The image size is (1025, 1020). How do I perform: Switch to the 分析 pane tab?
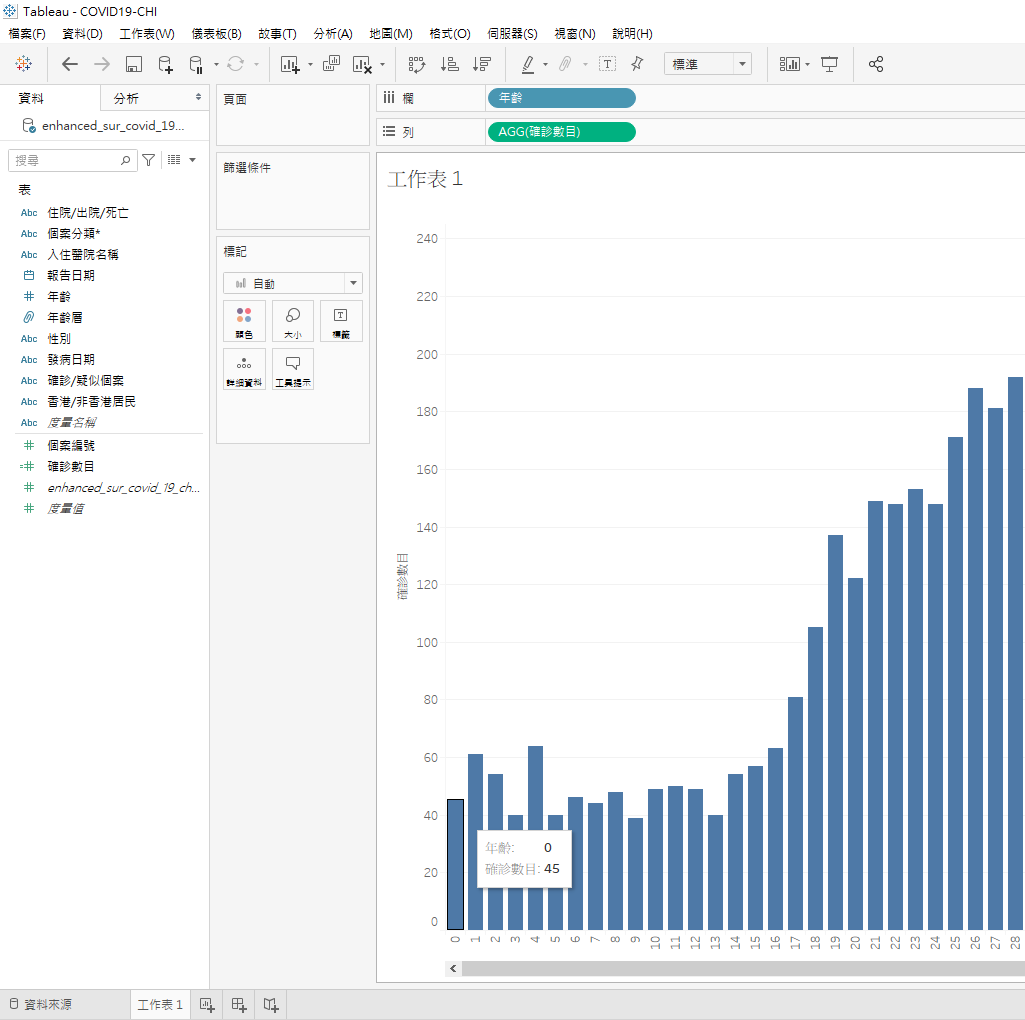(x=127, y=98)
